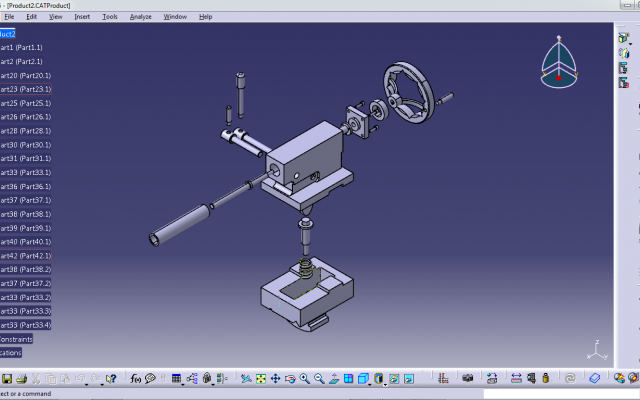The image size is (640, 400).
Task: Select Part20 (Part20.1) tree node
Action: coord(26,76)
